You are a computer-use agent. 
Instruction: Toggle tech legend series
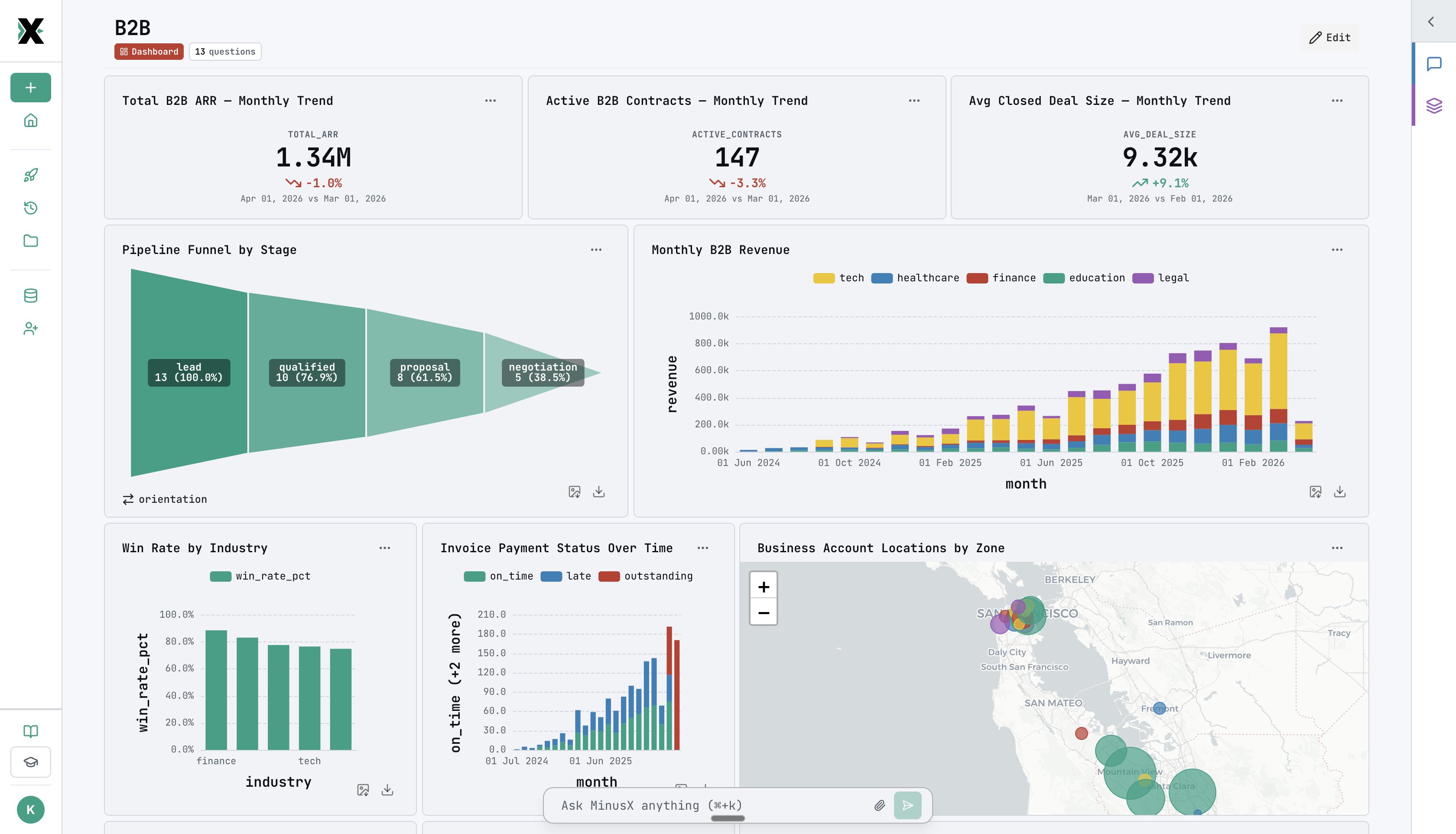coord(839,278)
